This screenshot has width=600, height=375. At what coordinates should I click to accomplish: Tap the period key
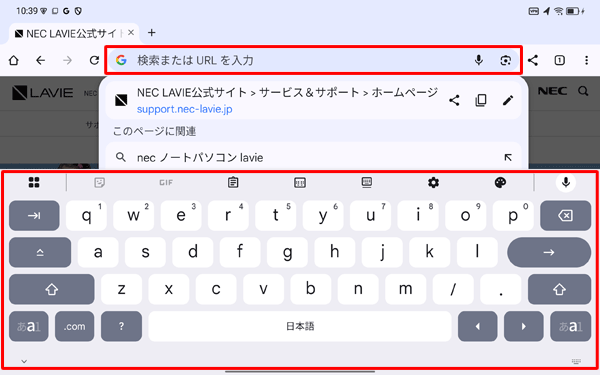tap(501, 289)
